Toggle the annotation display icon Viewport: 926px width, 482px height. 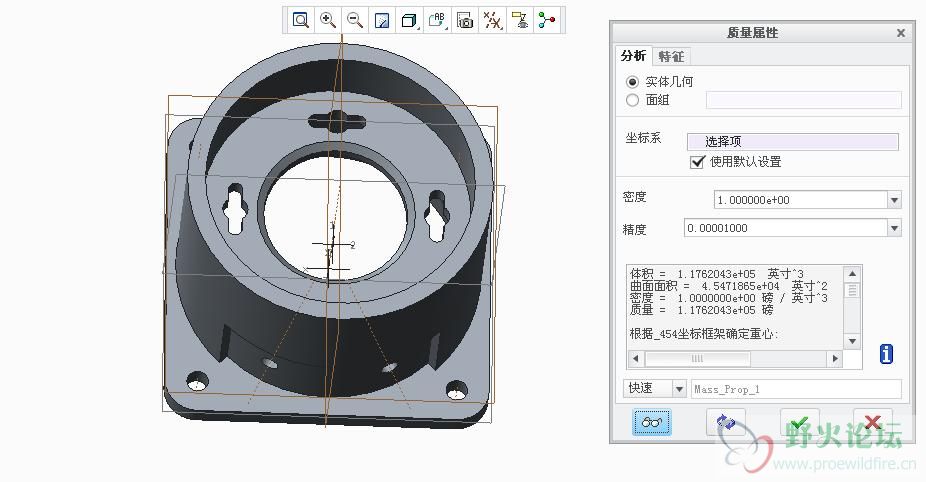520,21
